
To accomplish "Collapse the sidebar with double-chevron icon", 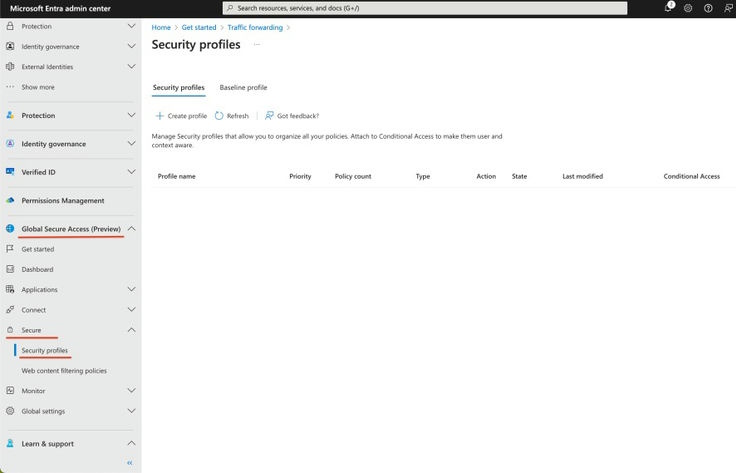I will click(130, 463).
